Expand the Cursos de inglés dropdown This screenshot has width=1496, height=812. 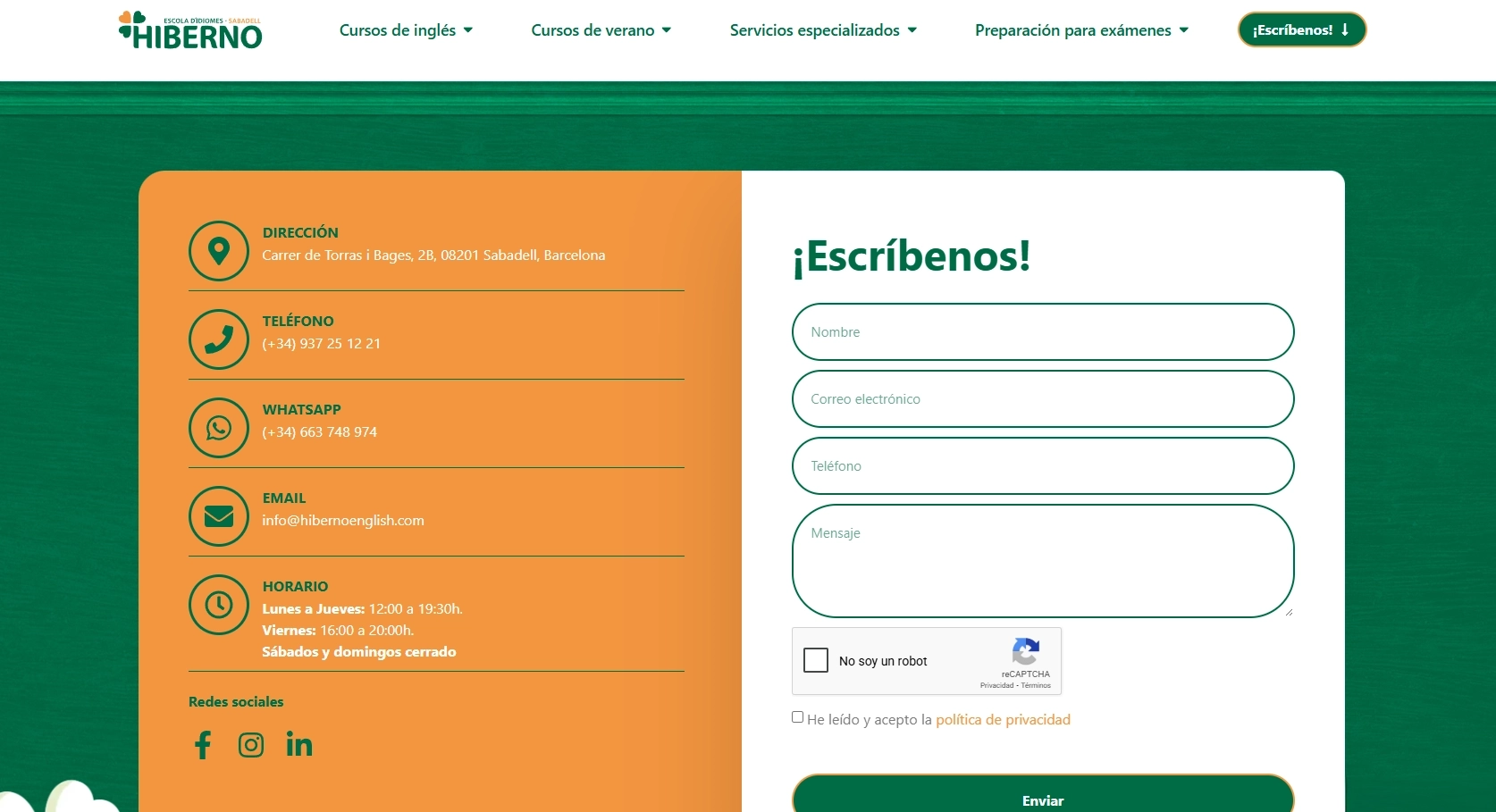406,30
